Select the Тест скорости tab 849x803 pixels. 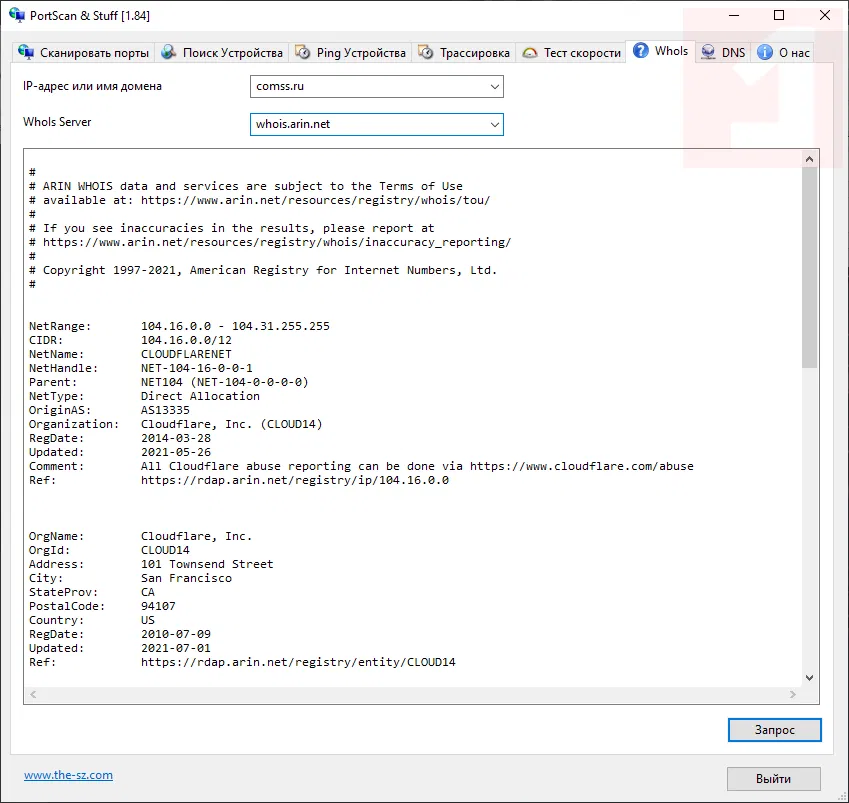click(x=571, y=53)
